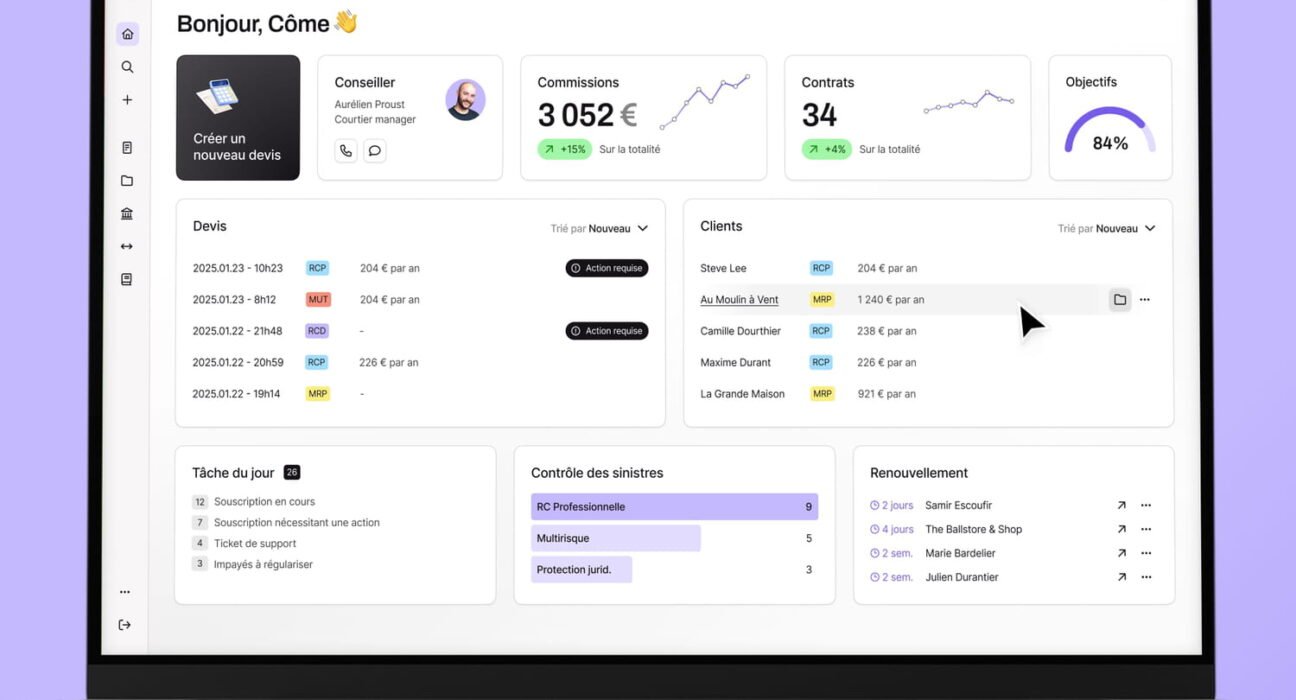
Task: Click the double-arrow transfer icon in sidebar
Action: 127,247
